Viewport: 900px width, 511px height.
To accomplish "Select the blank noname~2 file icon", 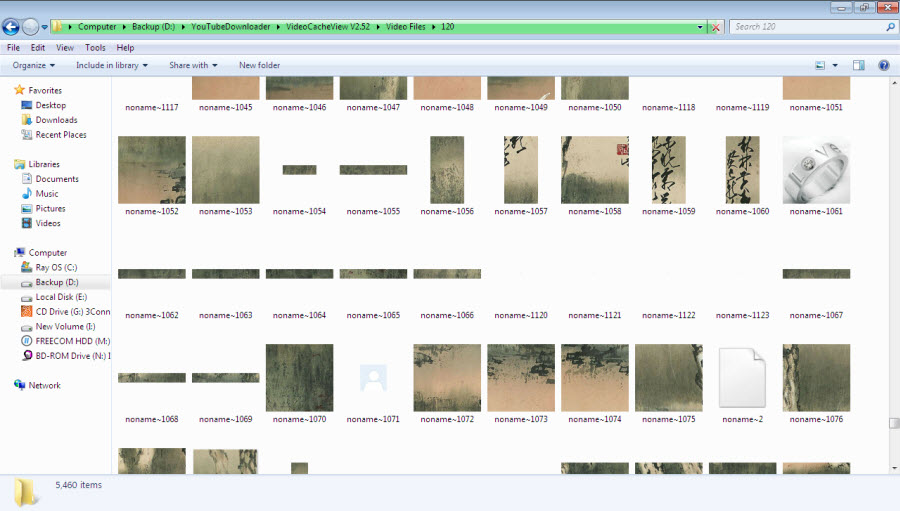I will click(742, 378).
